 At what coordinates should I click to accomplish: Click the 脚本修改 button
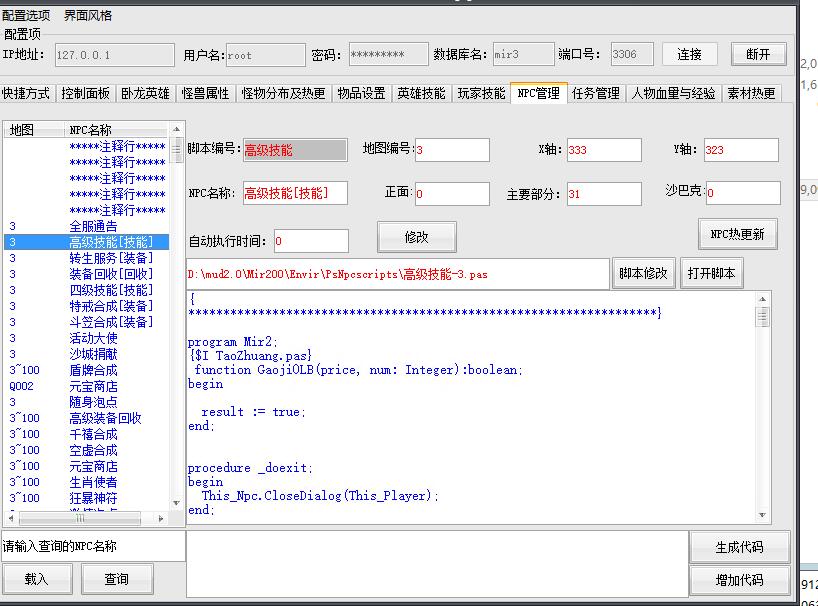643,273
